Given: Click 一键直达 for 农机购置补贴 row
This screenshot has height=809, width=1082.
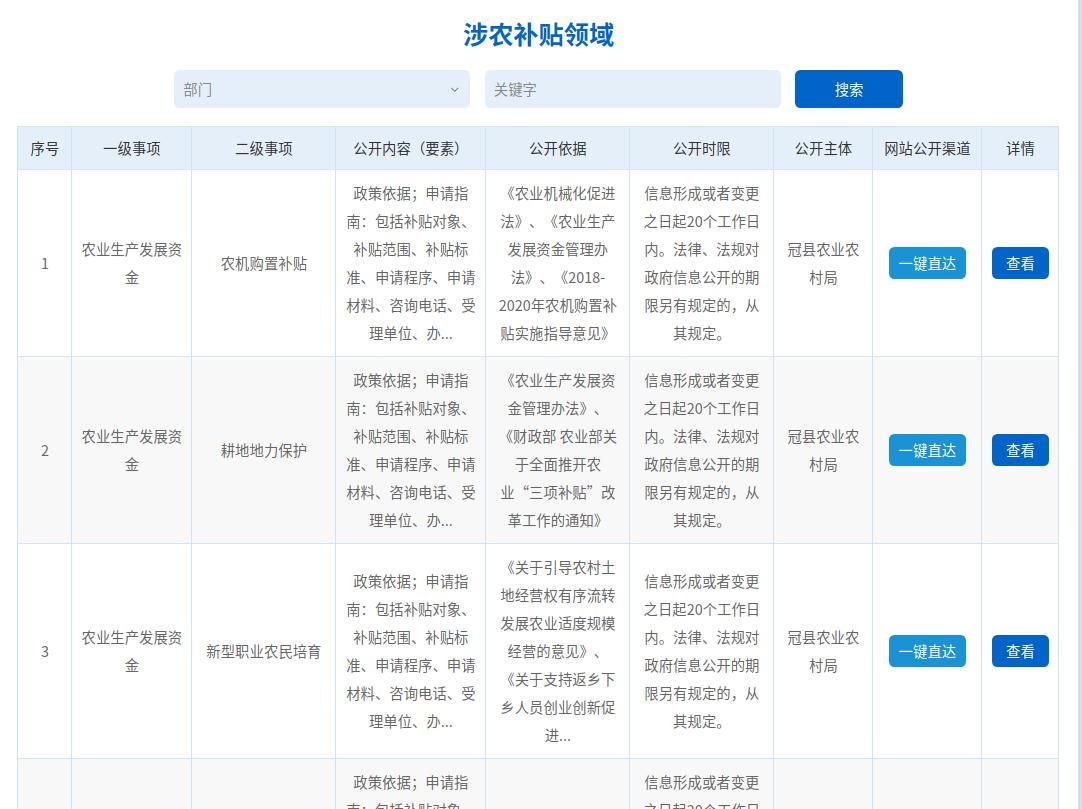Looking at the screenshot, I should pyautogui.click(x=927, y=263).
